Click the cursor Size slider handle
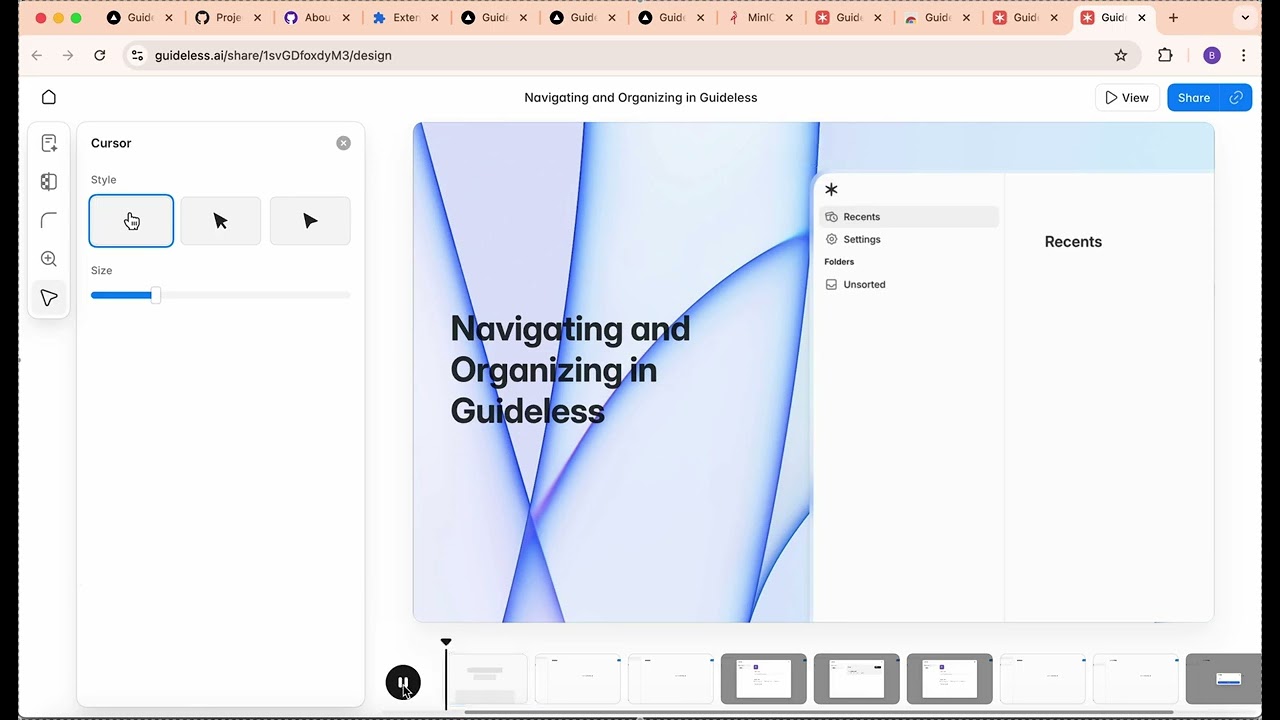 [x=156, y=295]
